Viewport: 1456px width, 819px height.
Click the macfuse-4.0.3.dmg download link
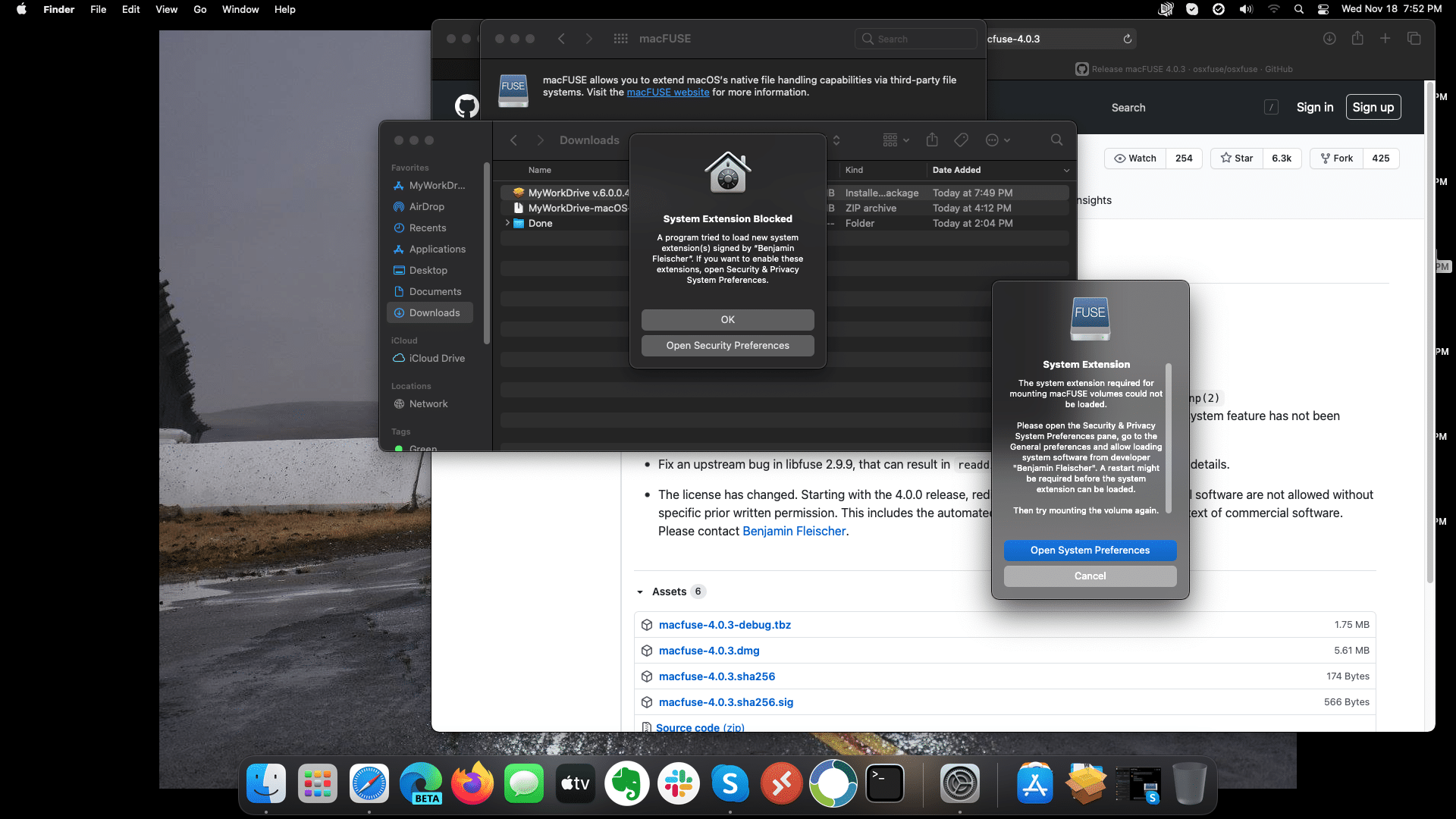click(x=708, y=651)
